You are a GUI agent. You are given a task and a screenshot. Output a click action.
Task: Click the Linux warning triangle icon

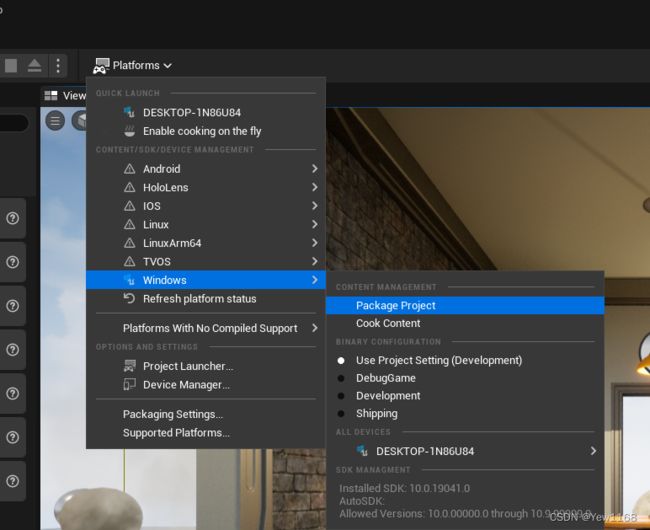(130, 224)
